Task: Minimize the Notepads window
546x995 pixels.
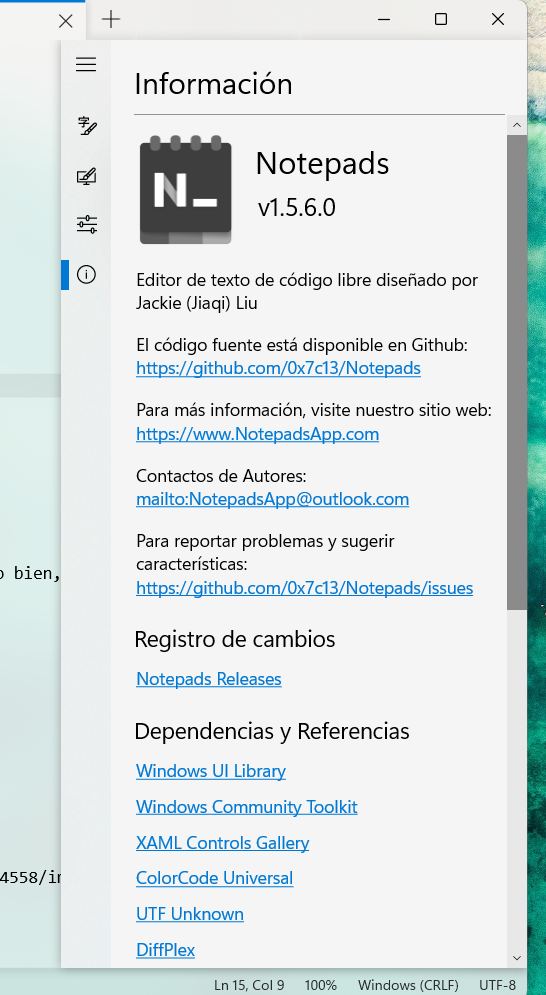Action: [383, 19]
